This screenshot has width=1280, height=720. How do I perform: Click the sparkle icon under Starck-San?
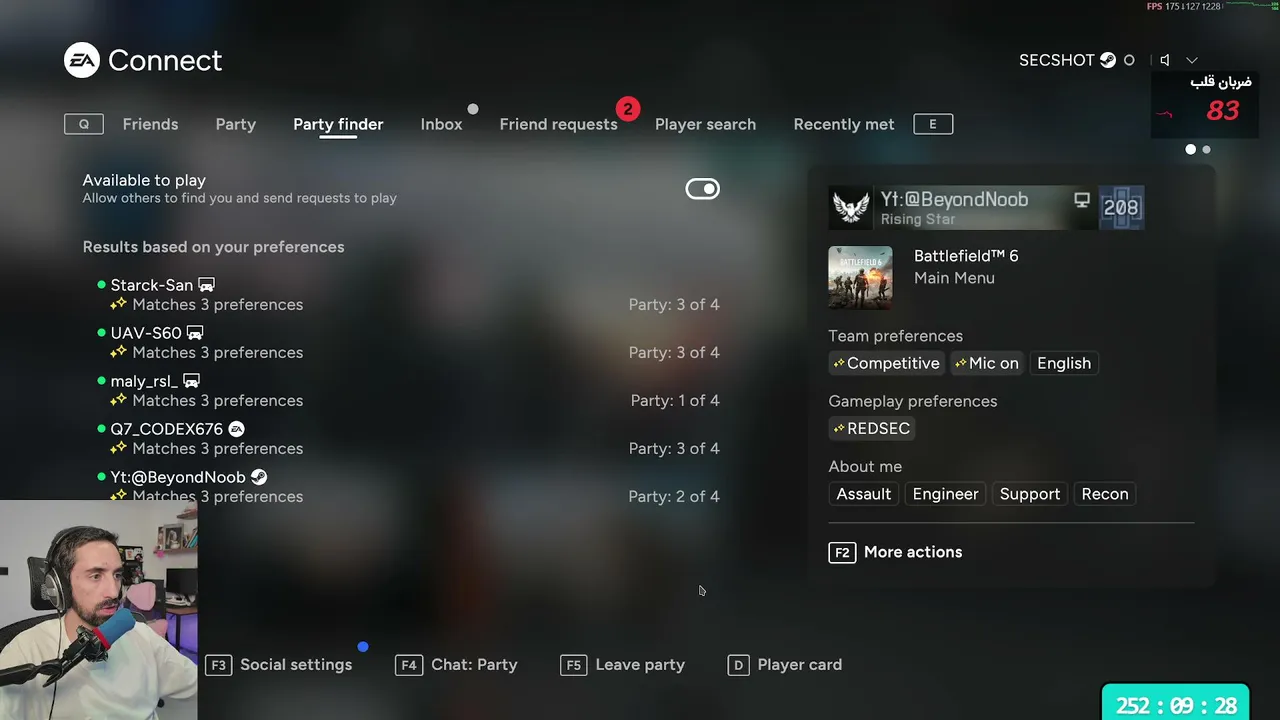click(x=119, y=304)
